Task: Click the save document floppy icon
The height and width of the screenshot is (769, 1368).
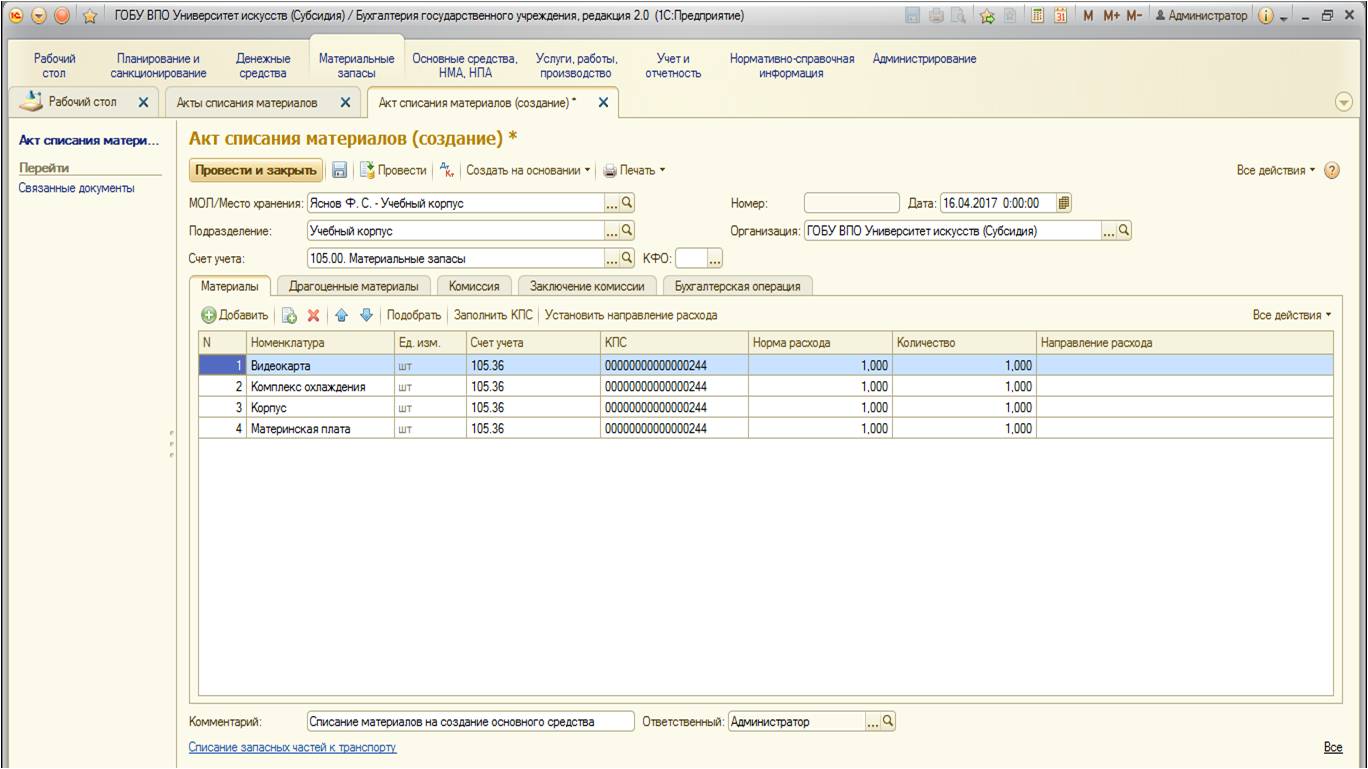Action: pyautogui.click(x=339, y=170)
